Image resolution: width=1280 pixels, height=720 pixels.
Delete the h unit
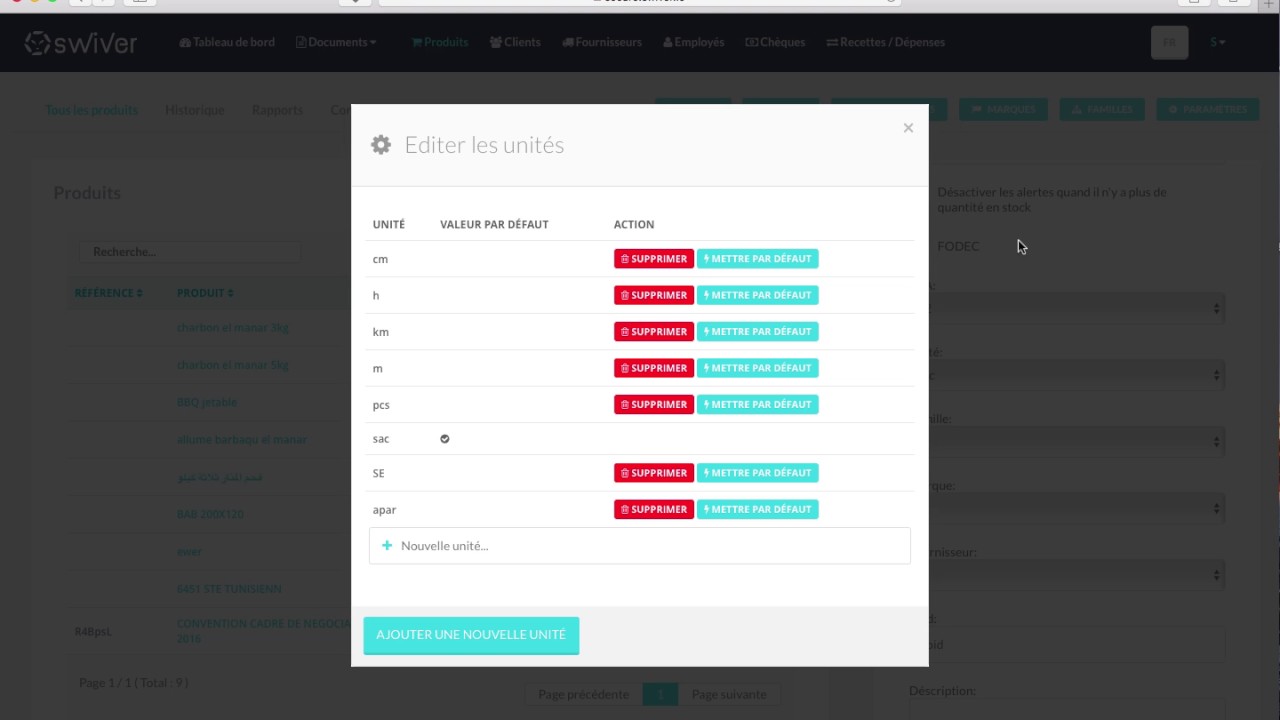653,295
